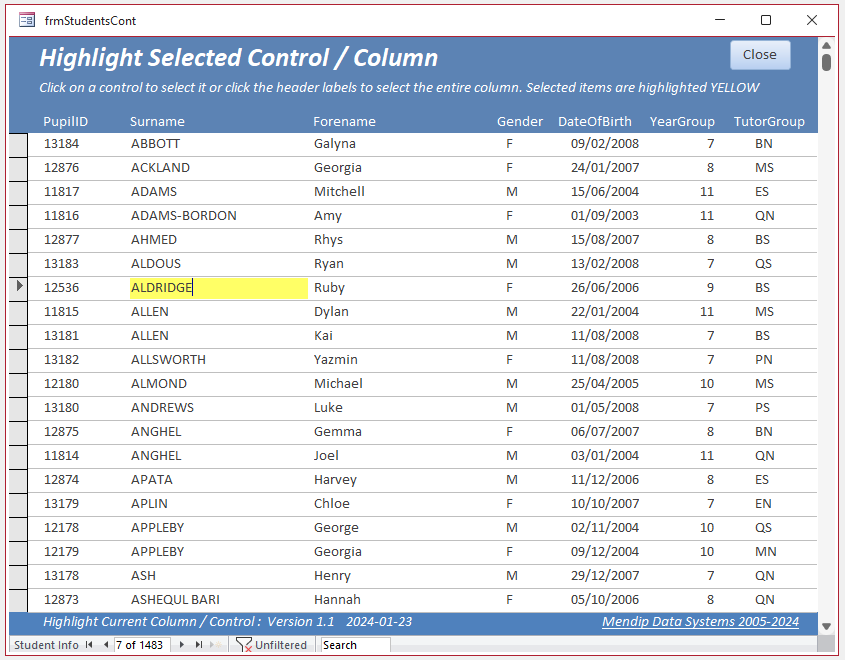This screenshot has height=660, width=845.
Task: Click forename Joel
Action: [327, 456]
